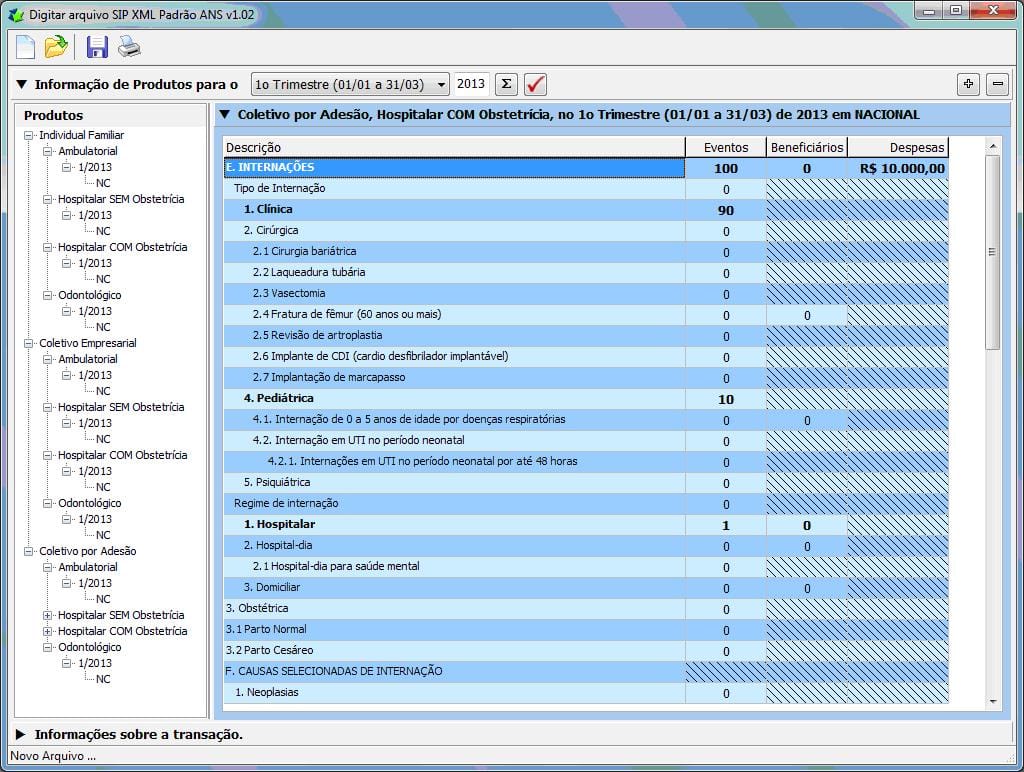Collapse the Individual Familiar tree node
Screen dimensions: 1024x772
click(28, 135)
